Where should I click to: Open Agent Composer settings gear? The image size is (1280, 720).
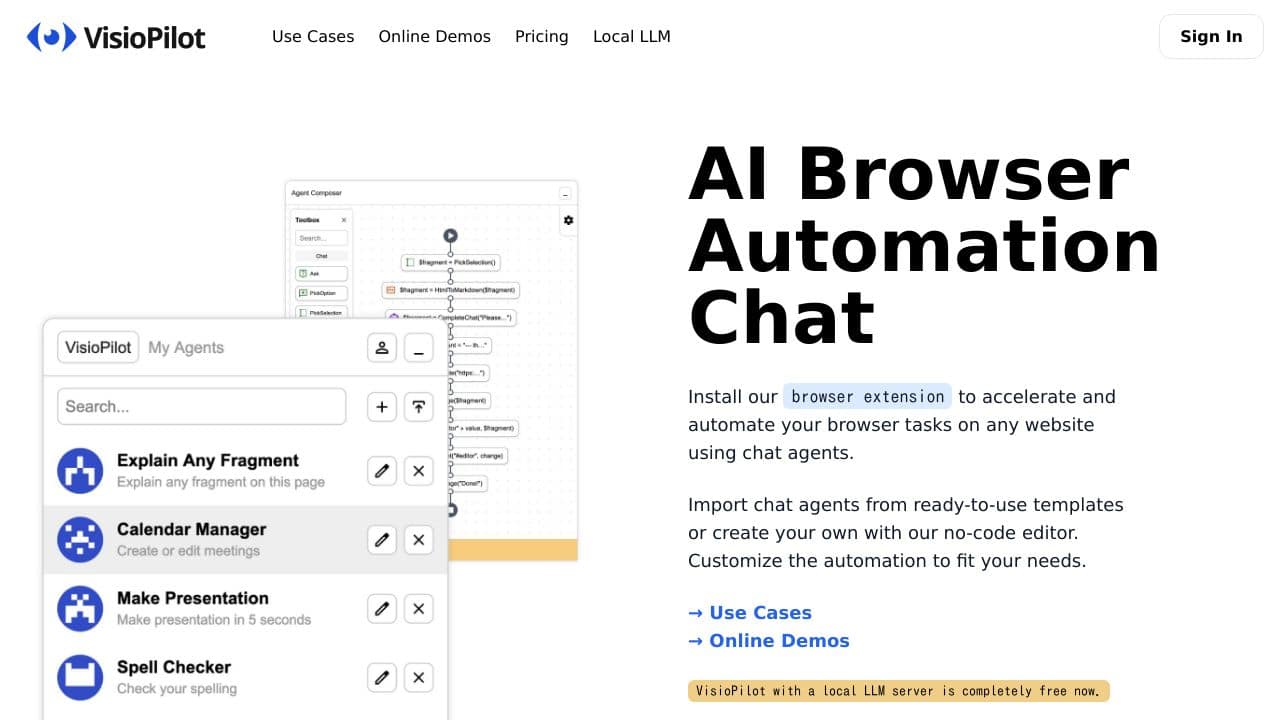pyautogui.click(x=568, y=220)
